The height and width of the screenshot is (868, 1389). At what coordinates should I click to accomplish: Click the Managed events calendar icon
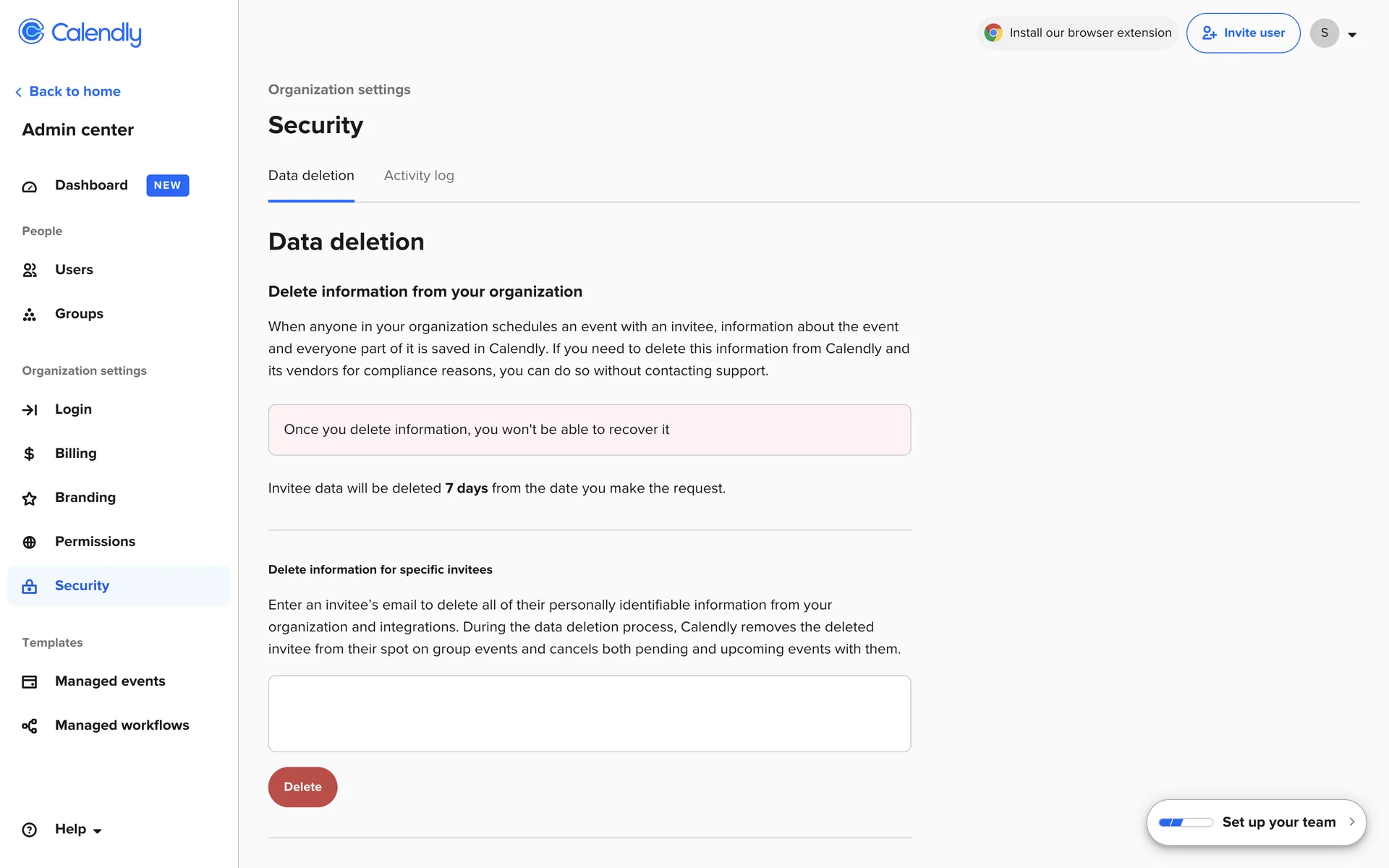pos(29,682)
